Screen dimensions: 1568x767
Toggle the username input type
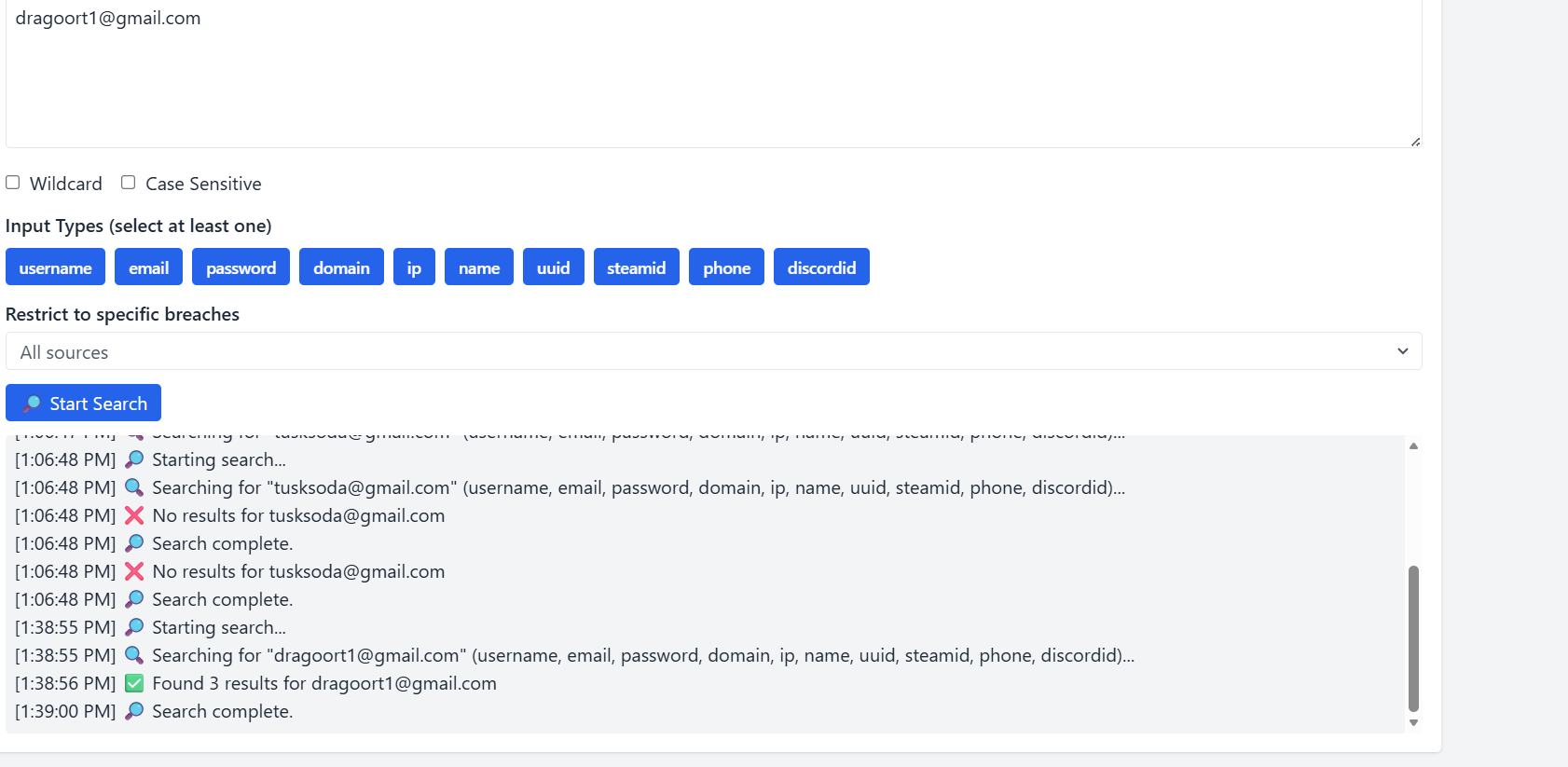(55, 267)
